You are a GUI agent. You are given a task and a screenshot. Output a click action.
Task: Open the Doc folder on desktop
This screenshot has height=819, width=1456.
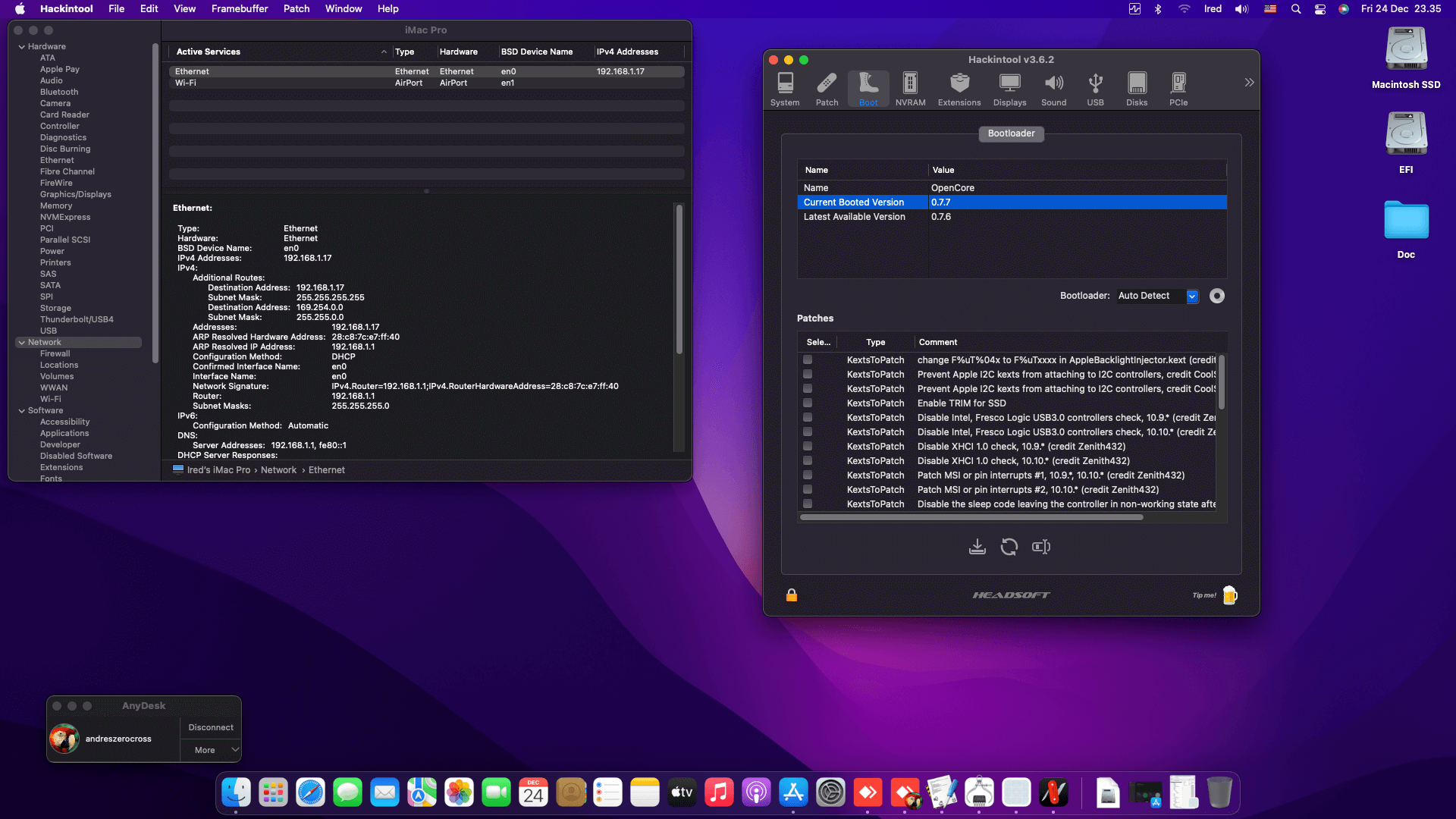pos(1406,228)
